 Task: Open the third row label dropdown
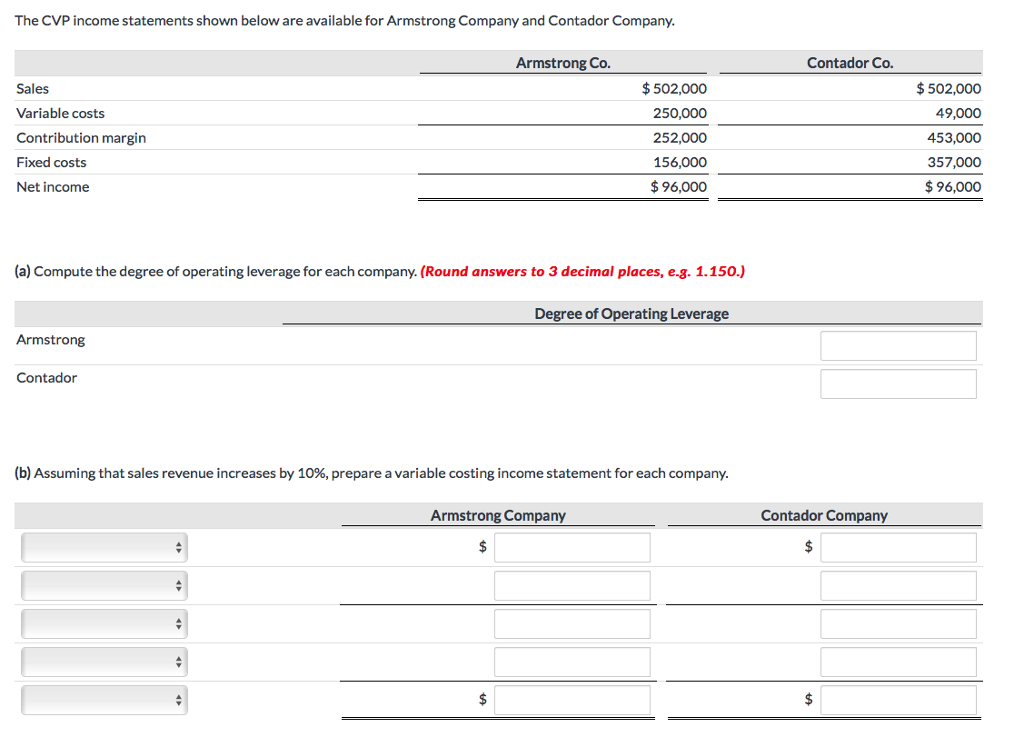[x=104, y=624]
